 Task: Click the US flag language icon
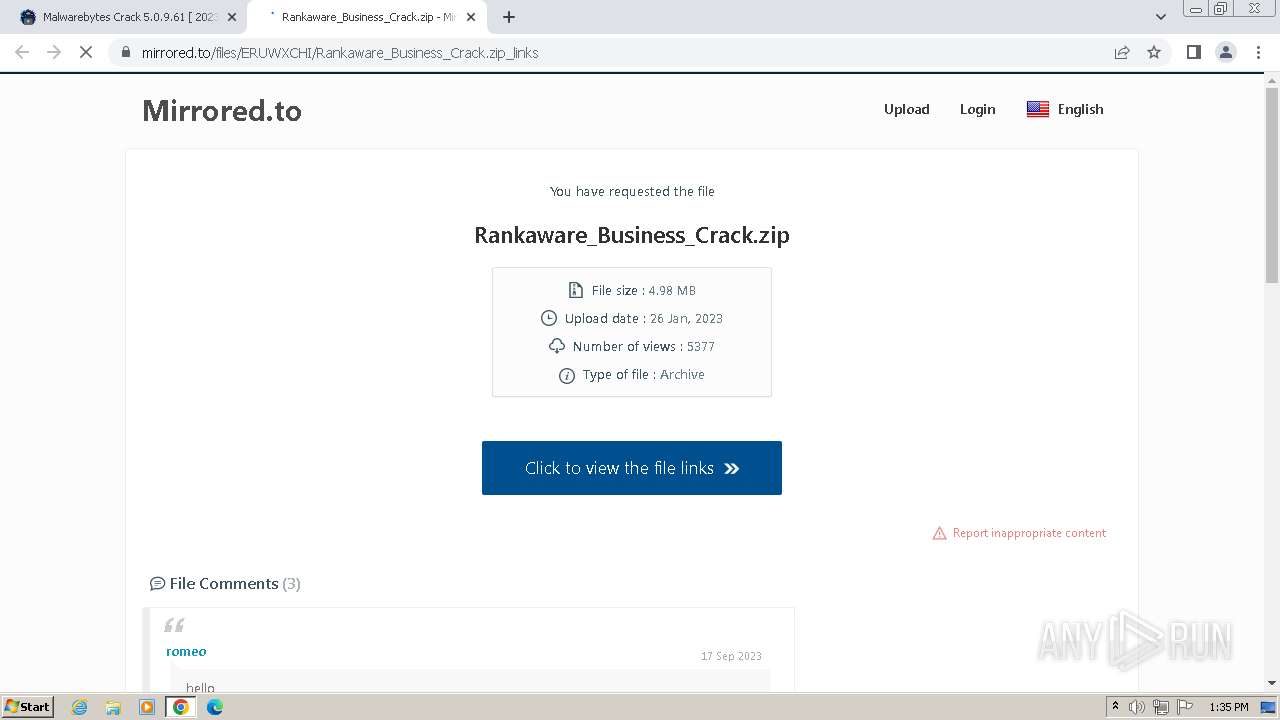(x=1038, y=109)
